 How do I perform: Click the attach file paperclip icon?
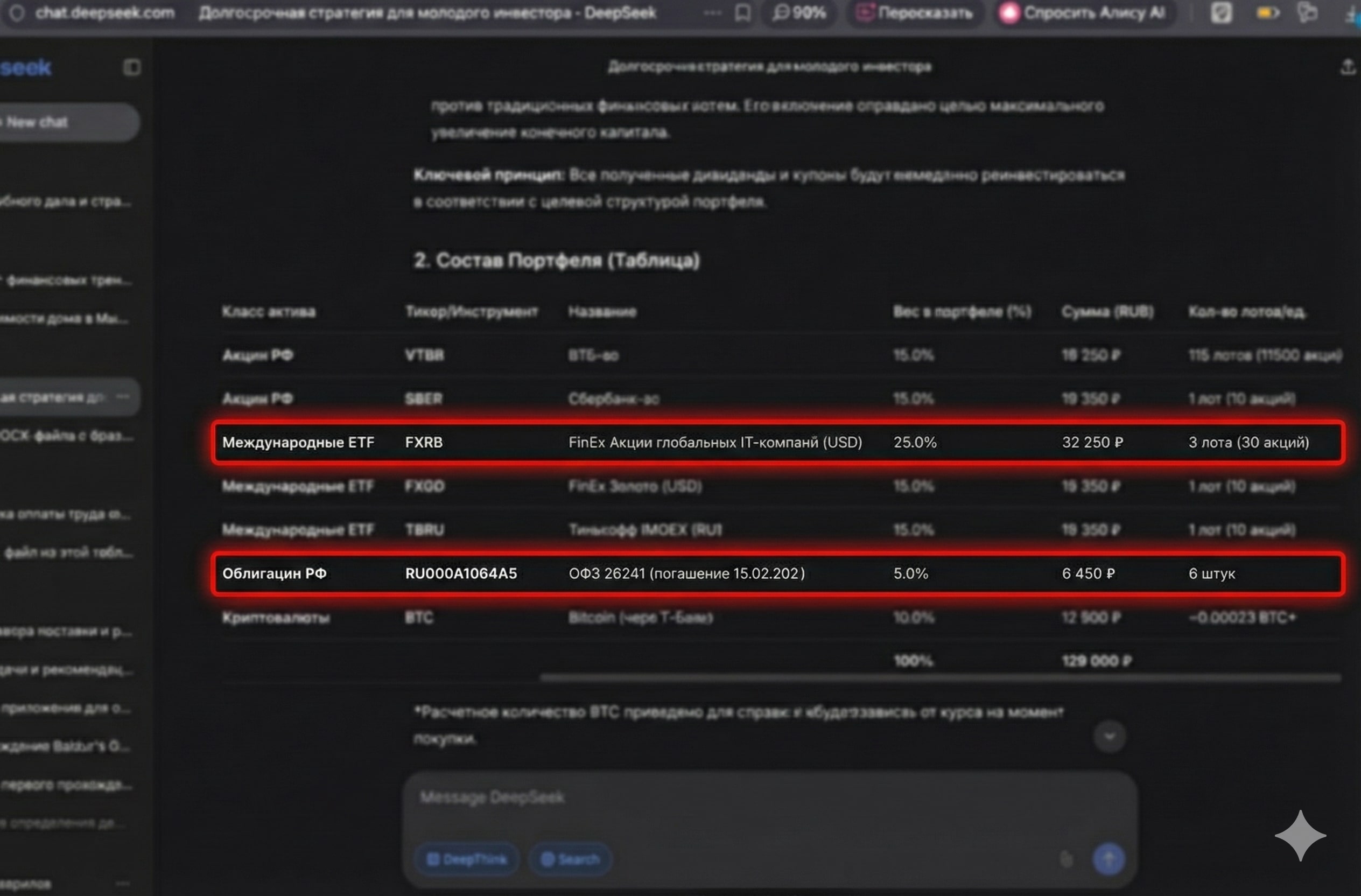pyautogui.click(x=1066, y=858)
